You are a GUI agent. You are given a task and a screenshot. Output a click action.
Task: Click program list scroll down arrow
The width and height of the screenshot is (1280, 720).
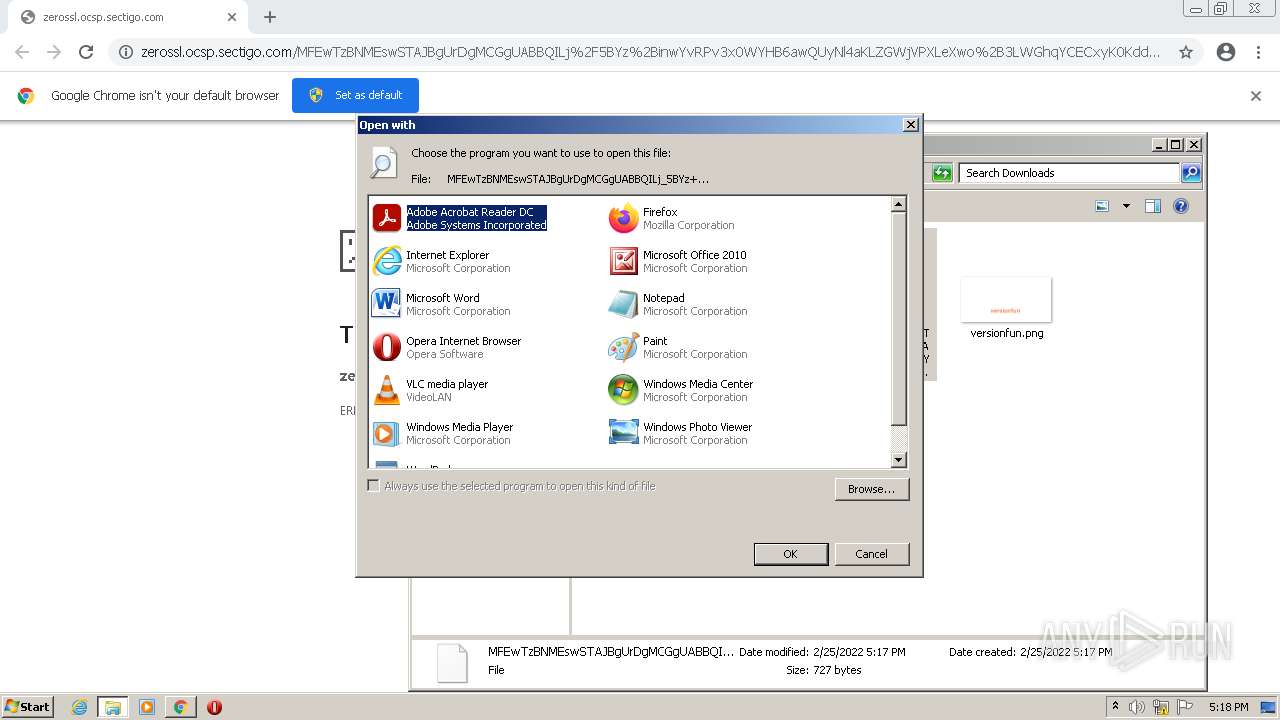coord(898,460)
